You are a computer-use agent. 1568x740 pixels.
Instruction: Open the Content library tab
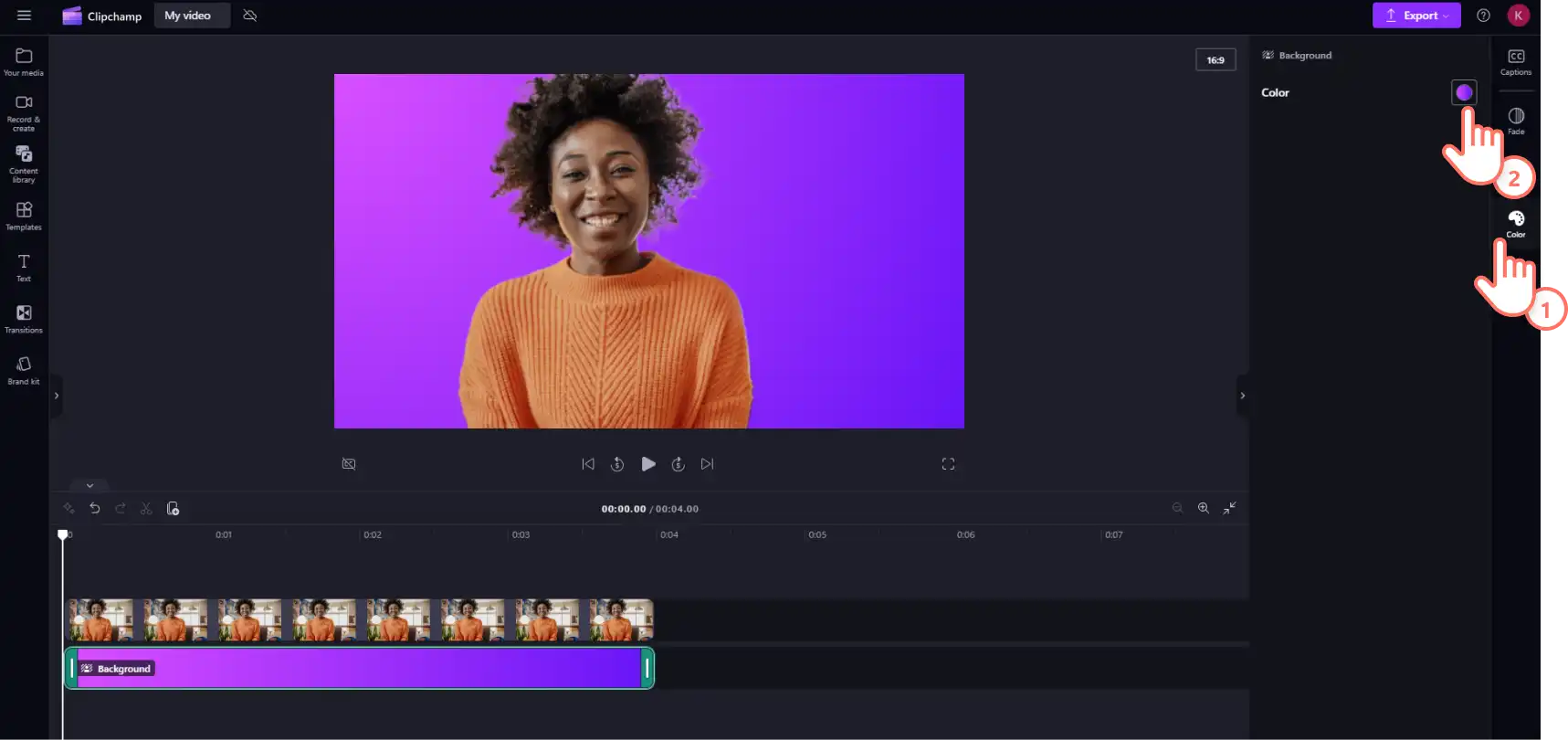[24, 164]
